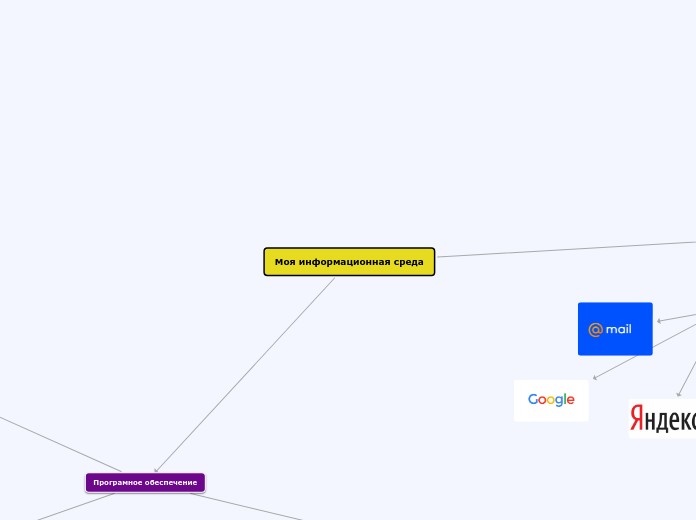
Task: Click the arrowhead pointing toward the Google image
Action: (x=595, y=378)
